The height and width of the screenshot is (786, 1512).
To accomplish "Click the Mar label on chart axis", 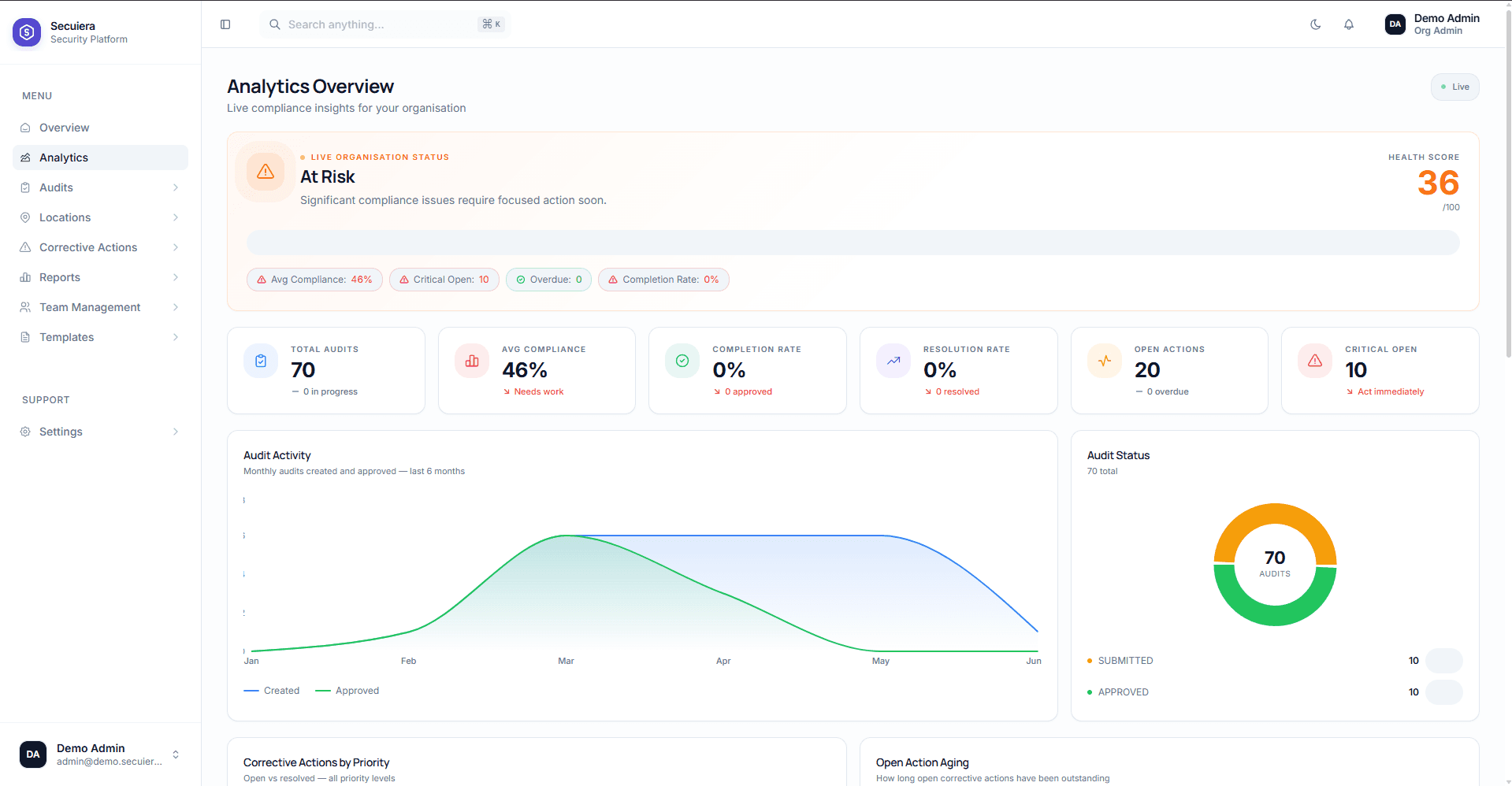I will tap(566, 661).
